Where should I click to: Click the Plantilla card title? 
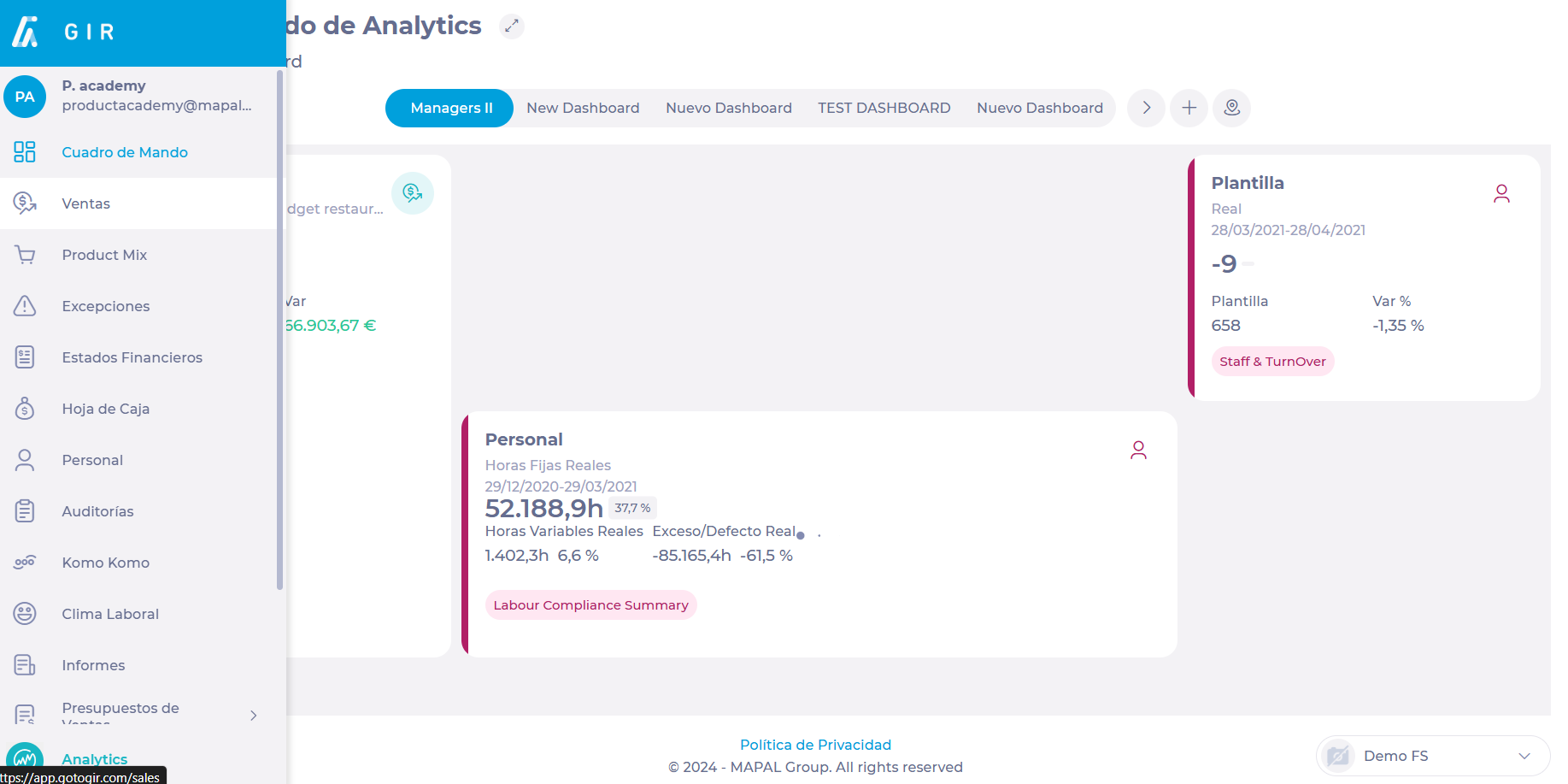click(1248, 183)
